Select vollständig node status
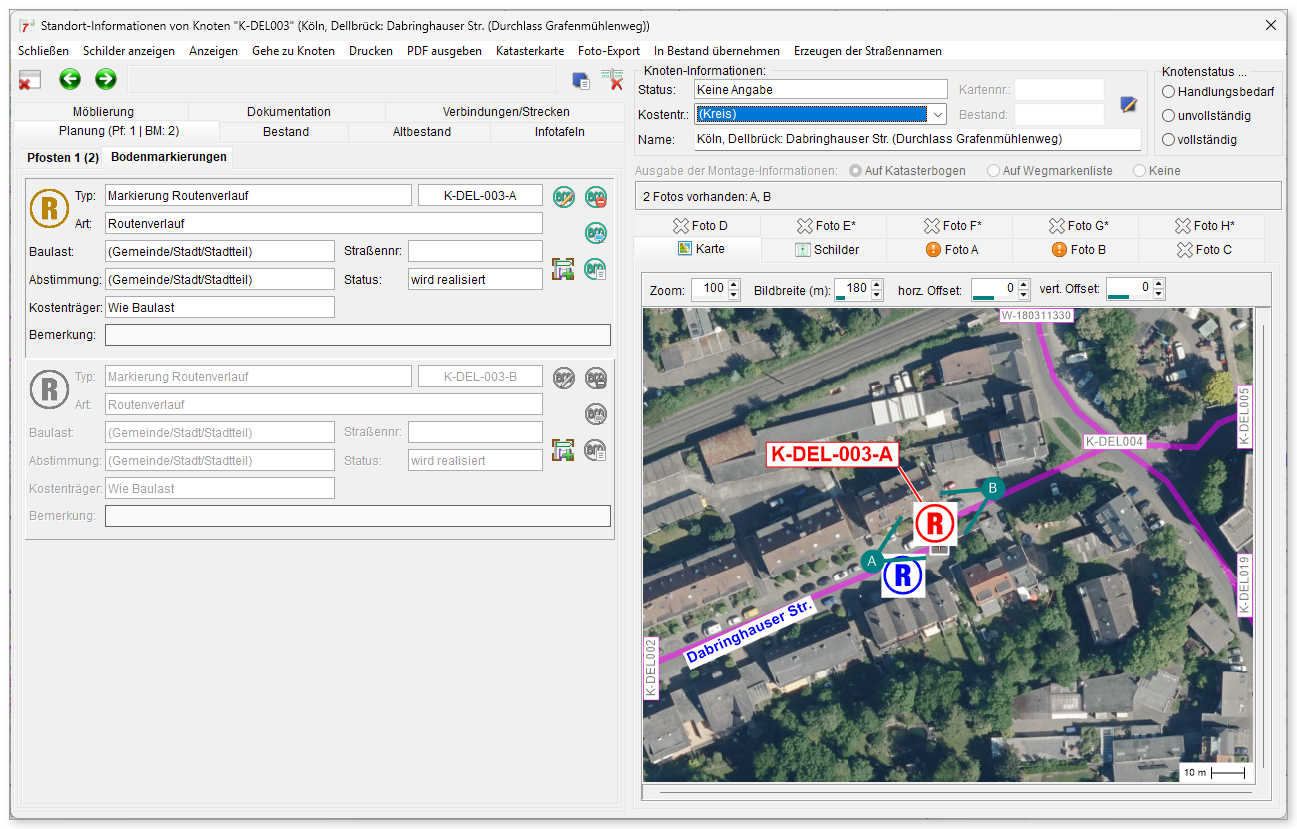This screenshot has height=829, width=1297. 1168,140
